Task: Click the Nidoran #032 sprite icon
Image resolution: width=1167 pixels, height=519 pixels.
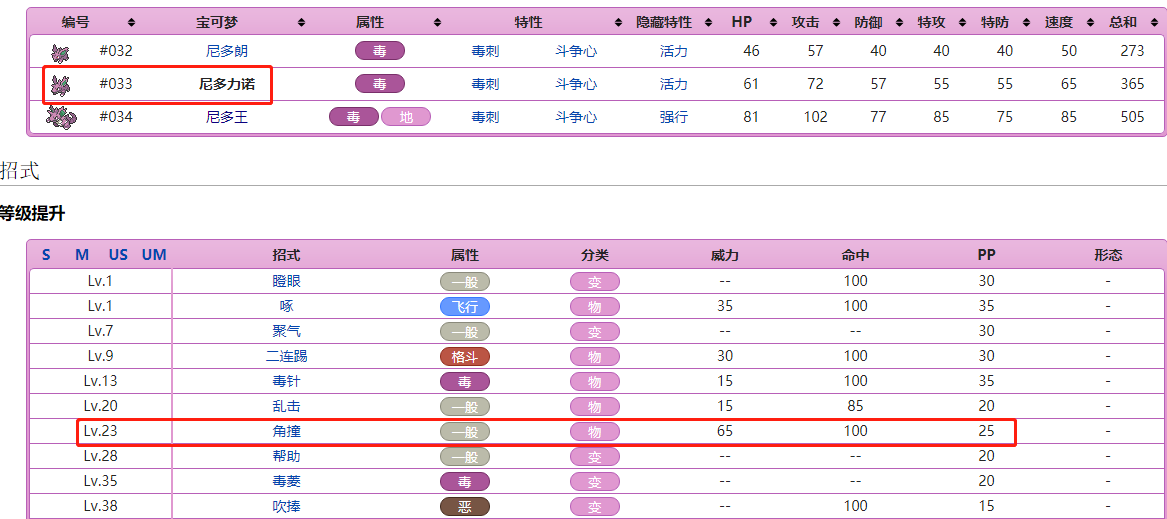Action: (x=60, y=53)
